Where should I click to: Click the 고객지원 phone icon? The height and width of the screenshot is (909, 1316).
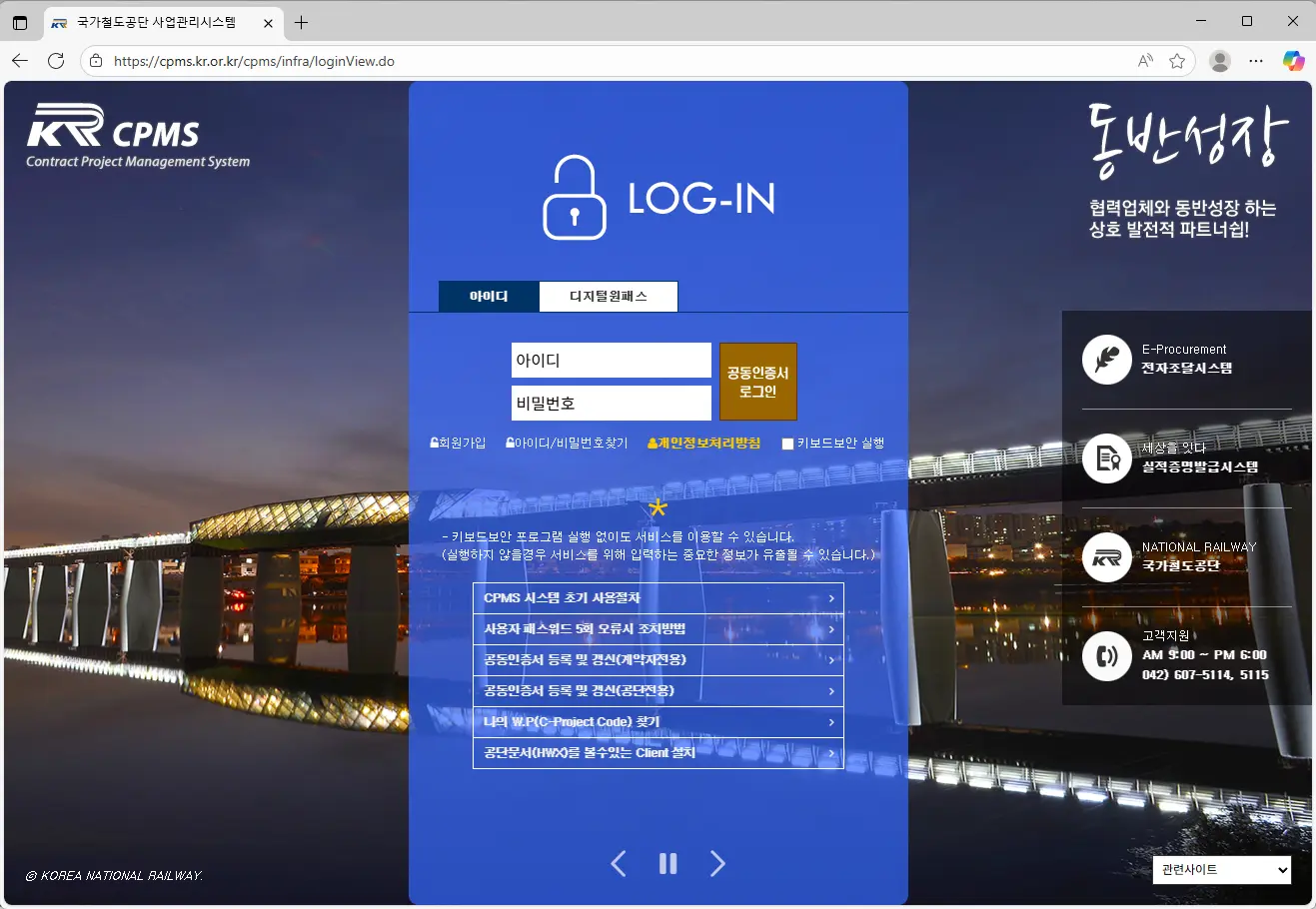(1106, 656)
